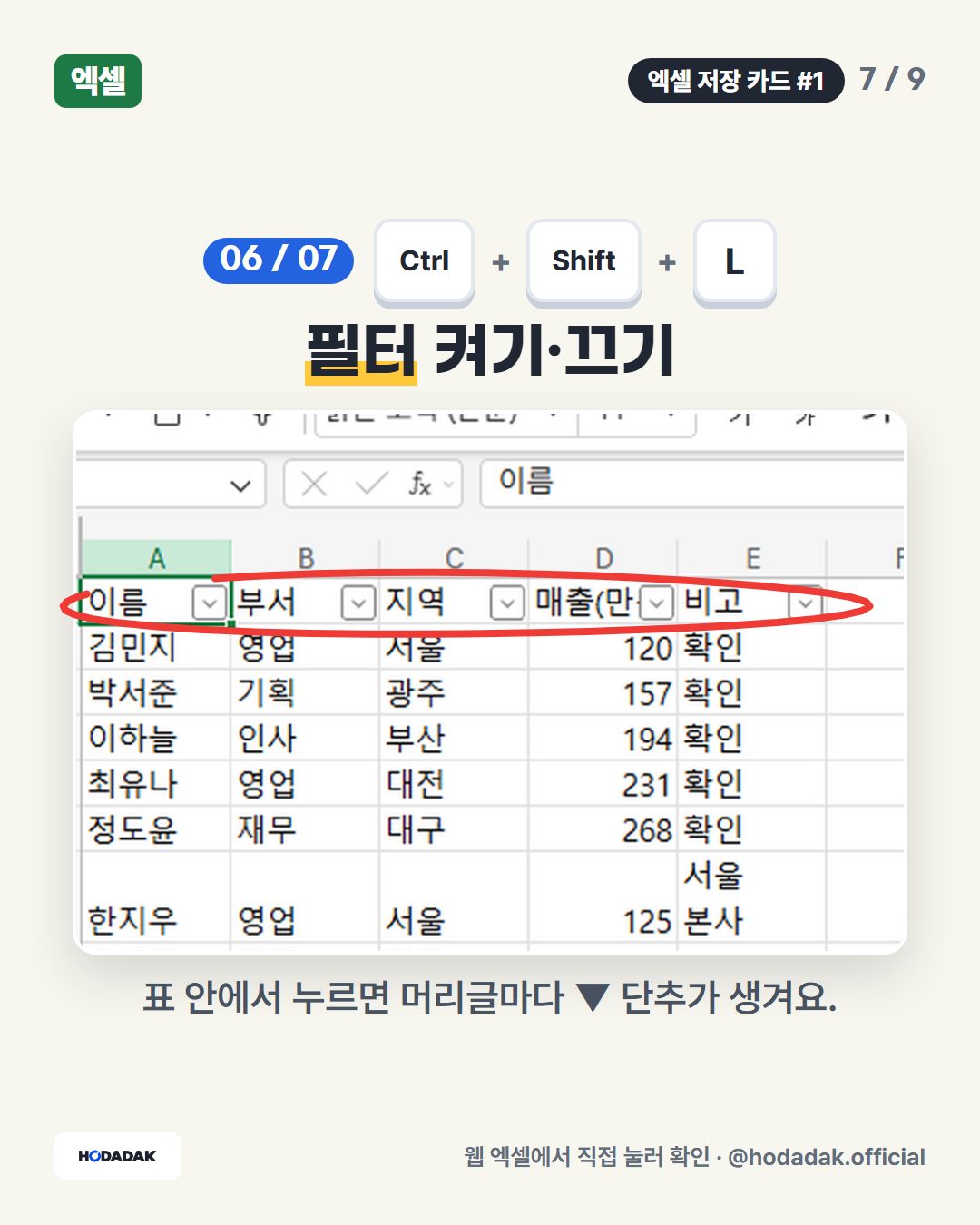
Task: Expand the Name Box dropdown arrow
Action: point(240,485)
